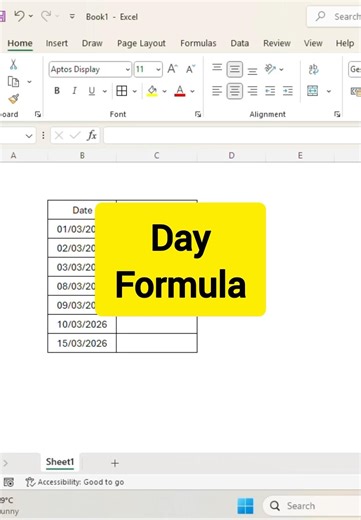The width and height of the screenshot is (361, 520).
Task: Toggle Bold formatting
Action: (x=57, y=91)
